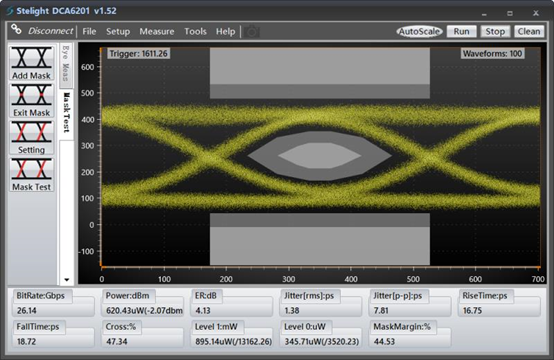This screenshot has width=554, height=360.
Task: Click the Stelight logo icon in title bar
Action: click(x=10, y=11)
